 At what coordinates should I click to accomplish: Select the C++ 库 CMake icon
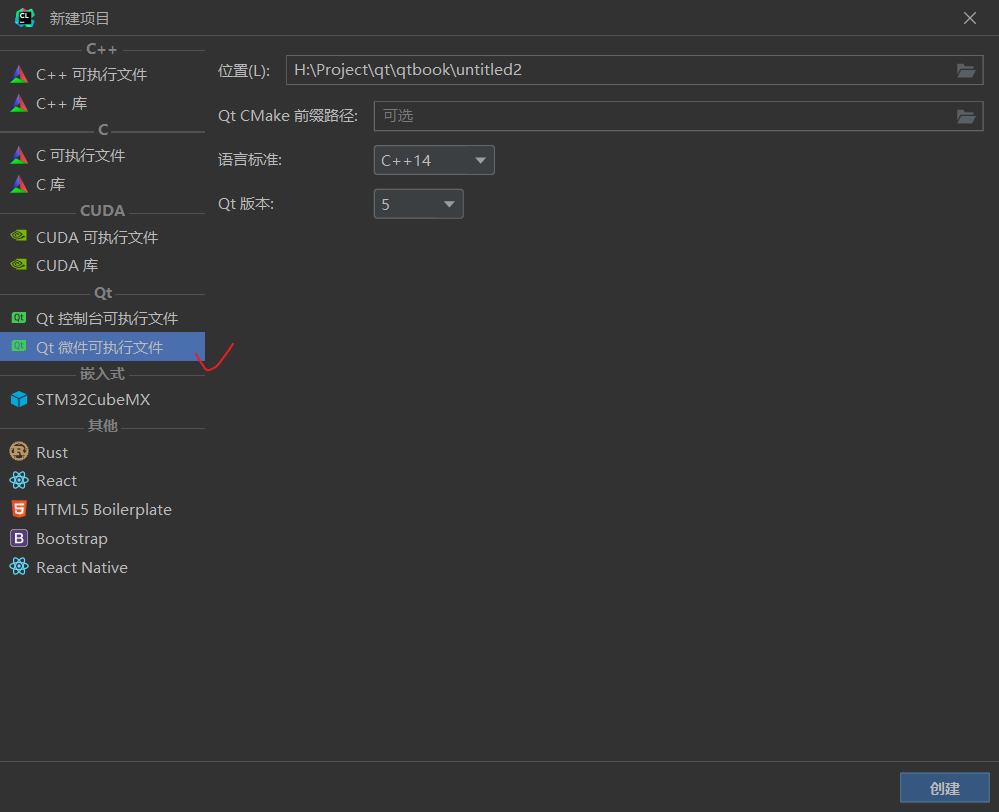[x=19, y=103]
